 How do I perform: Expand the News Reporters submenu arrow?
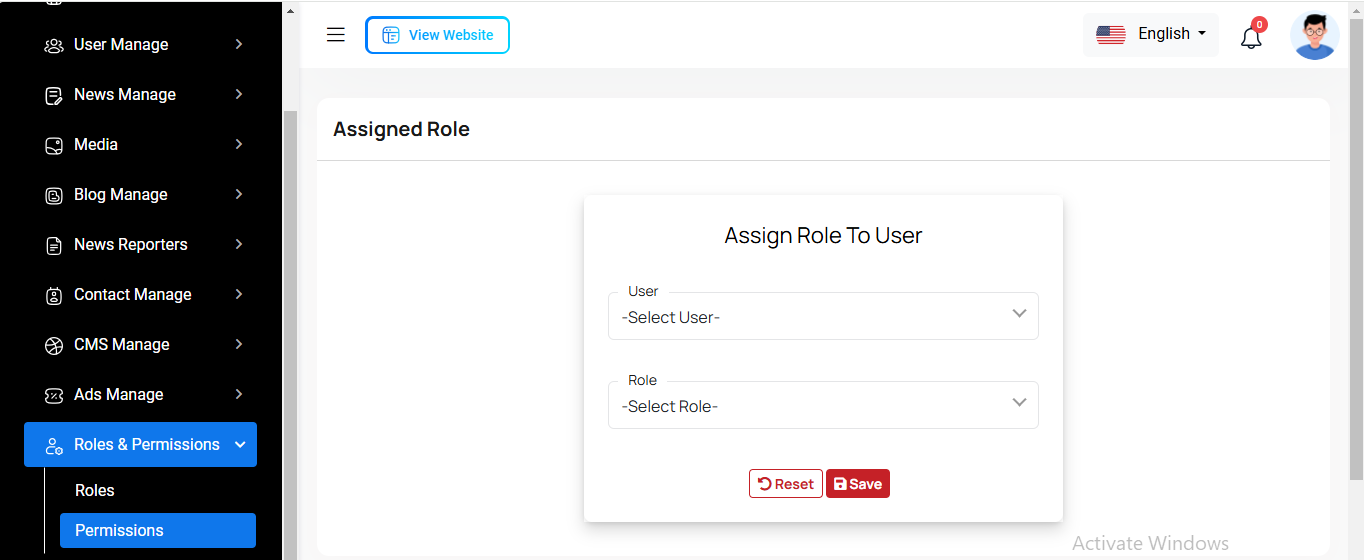(239, 244)
